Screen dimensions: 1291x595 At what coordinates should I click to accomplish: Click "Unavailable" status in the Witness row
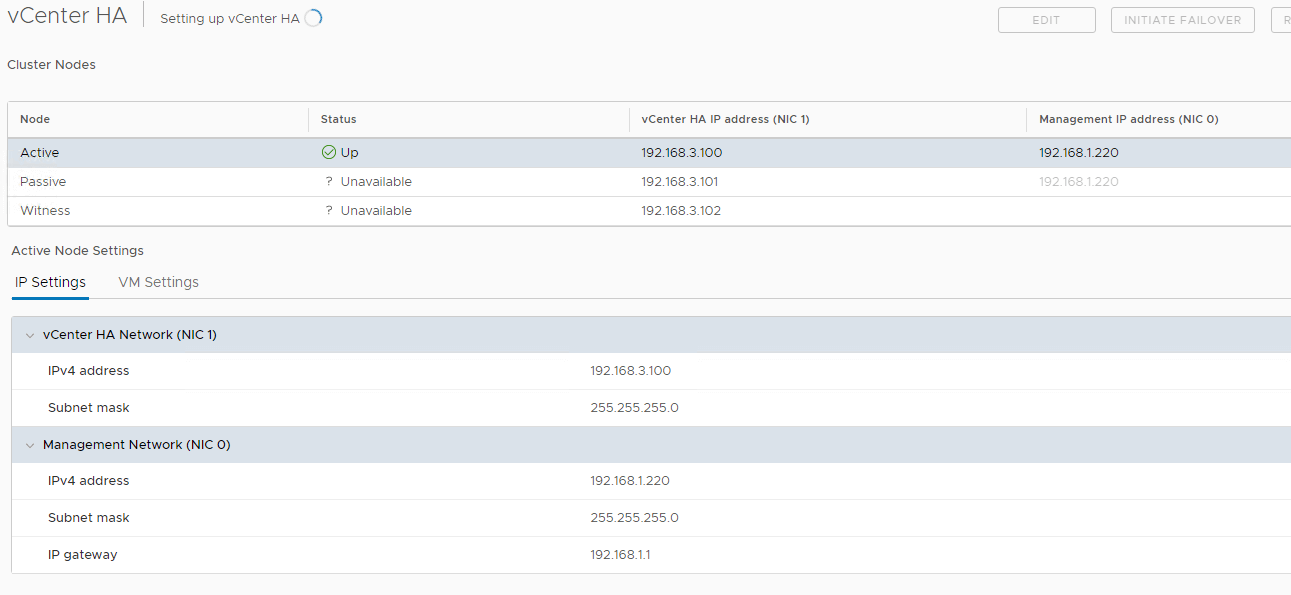376,211
